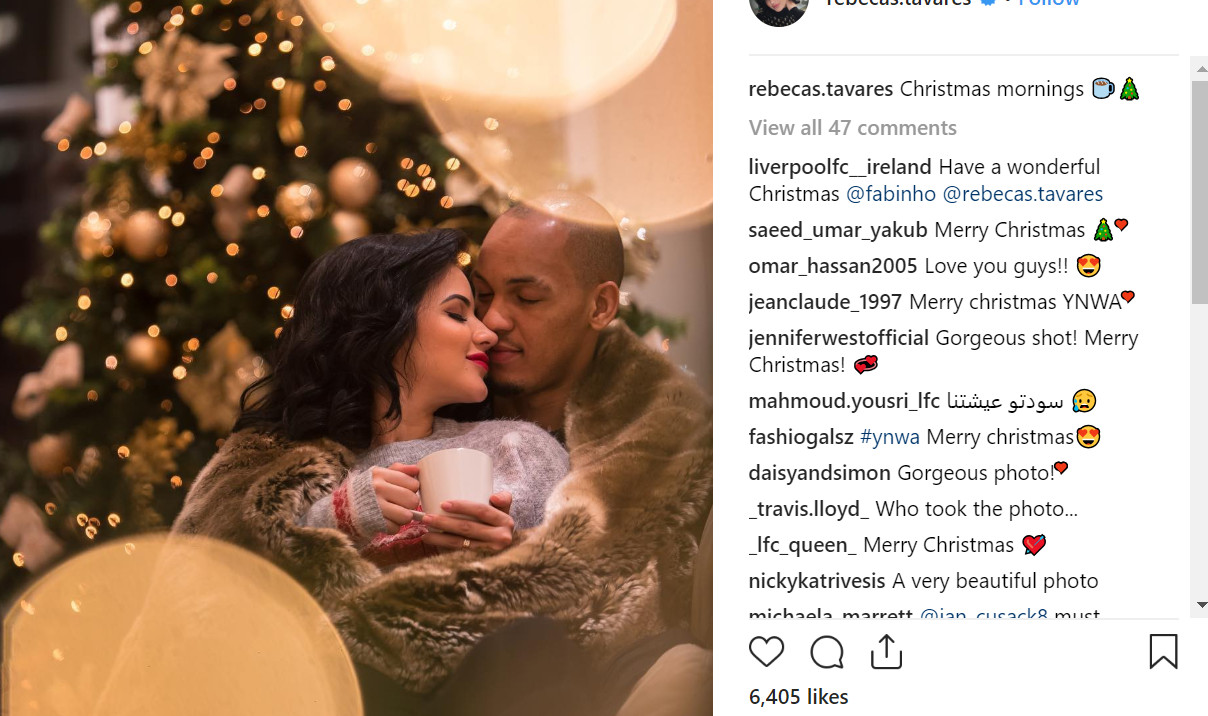This screenshot has width=1208, height=716.
Task: Expand View all 47 comments
Action: point(853,128)
